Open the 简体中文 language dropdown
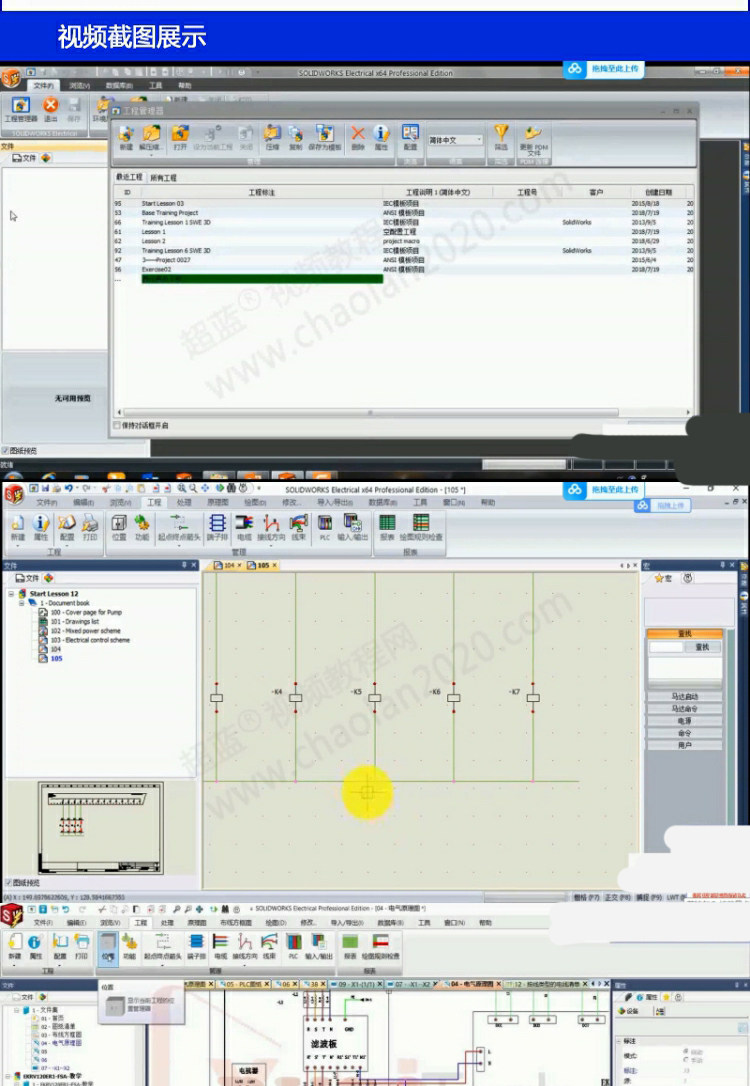The width and height of the screenshot is (750, 1086). (455, 140)
